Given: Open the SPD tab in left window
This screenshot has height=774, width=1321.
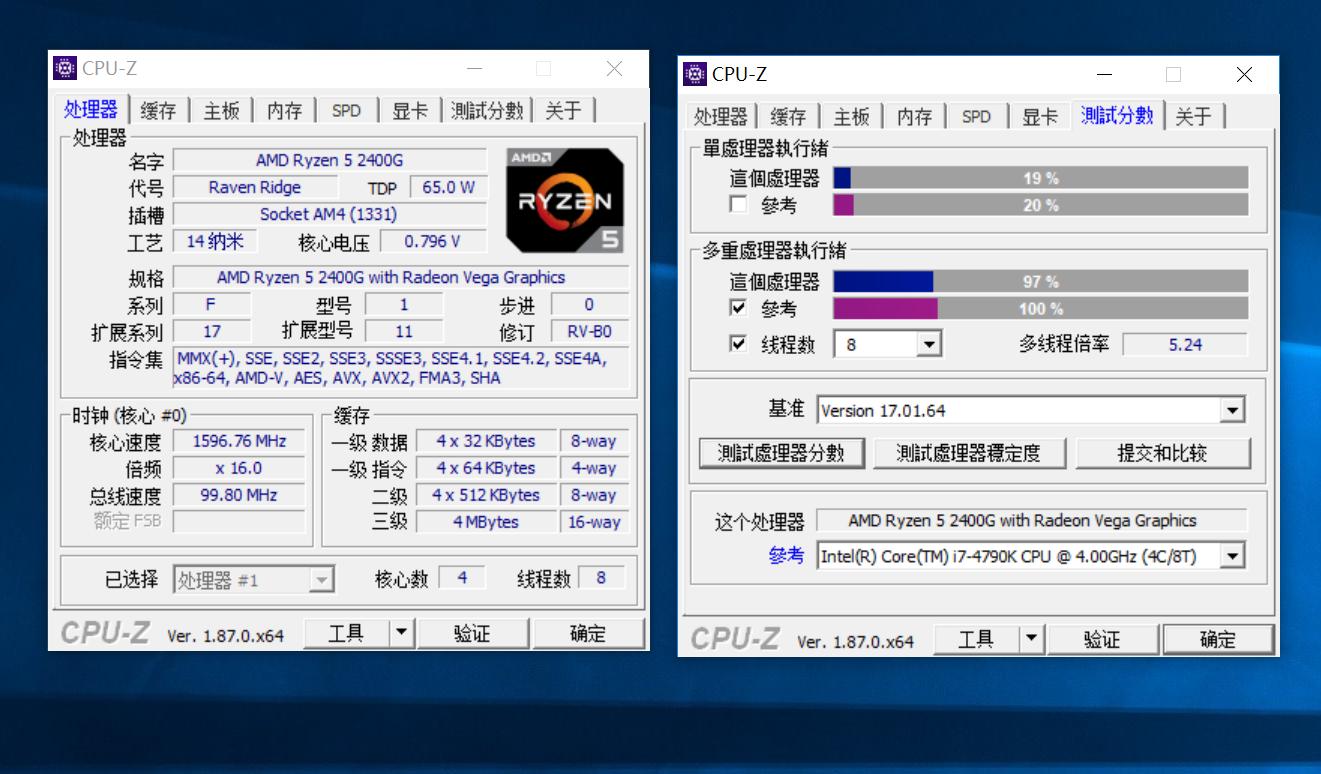Looking at the screenshot, I should tap(345, 111).
